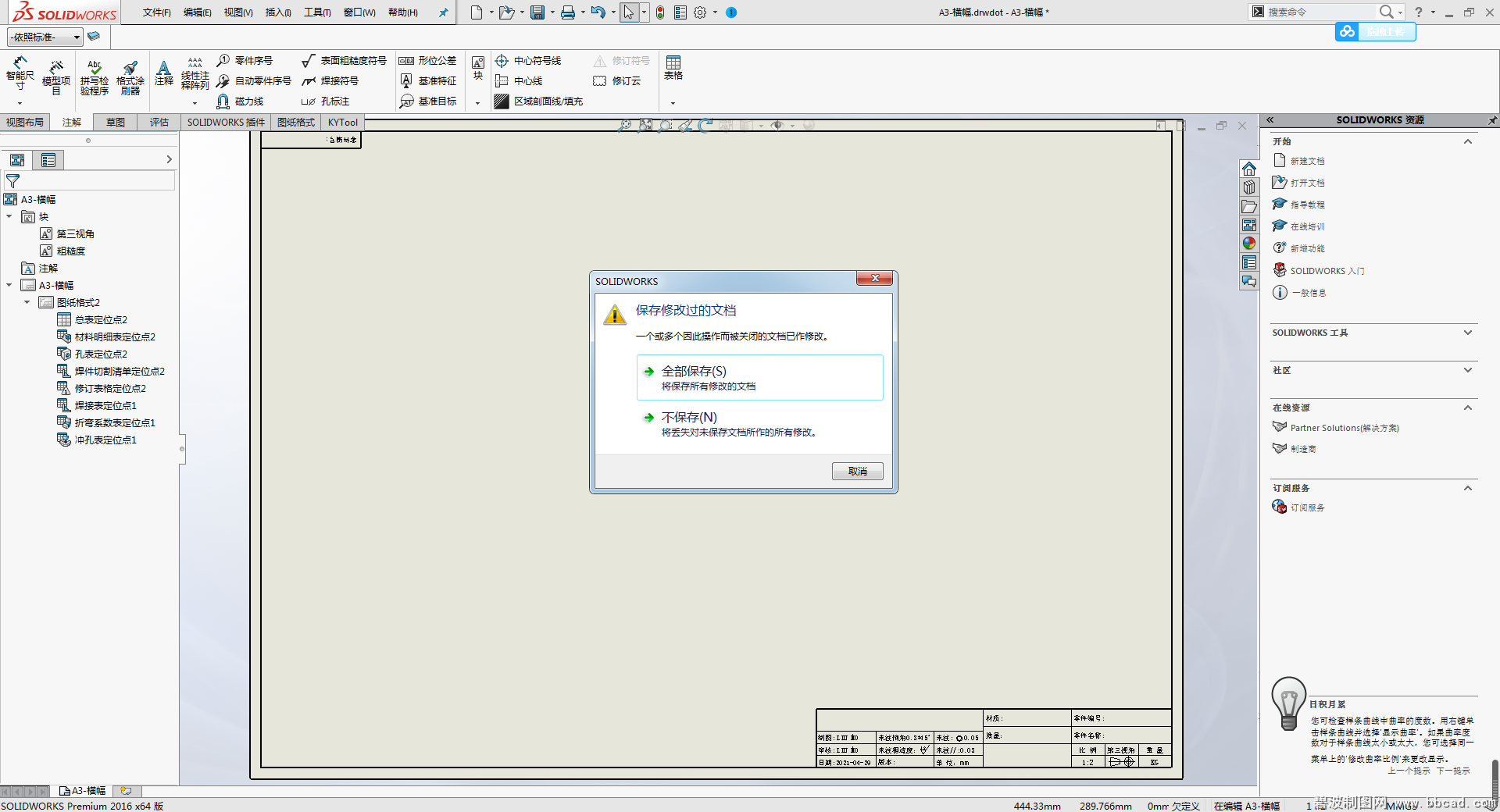Select the Auto Balloon tool
This screenshot has height=812, width=1500.
coord(254,80)
